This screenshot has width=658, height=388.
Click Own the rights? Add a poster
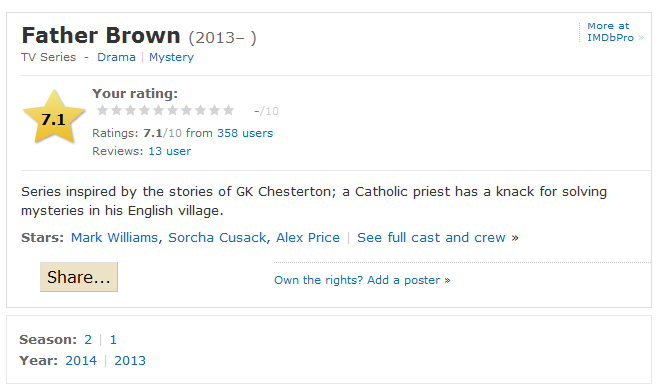pos(362,280)
